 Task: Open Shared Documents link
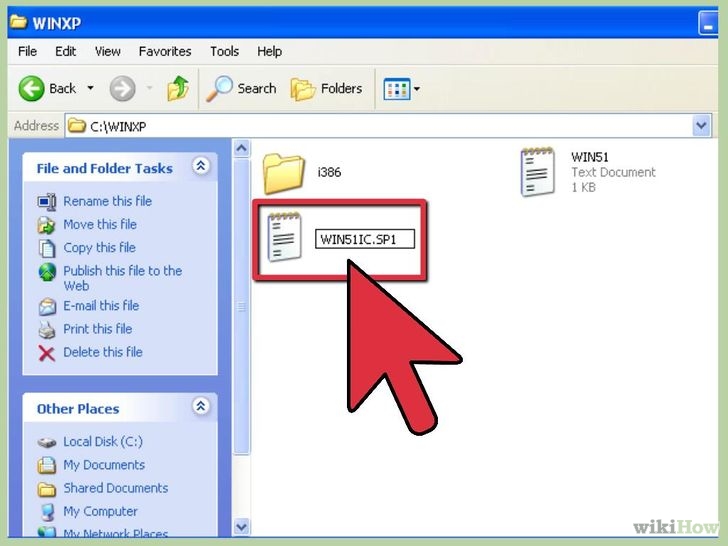[x=116, y=488]
